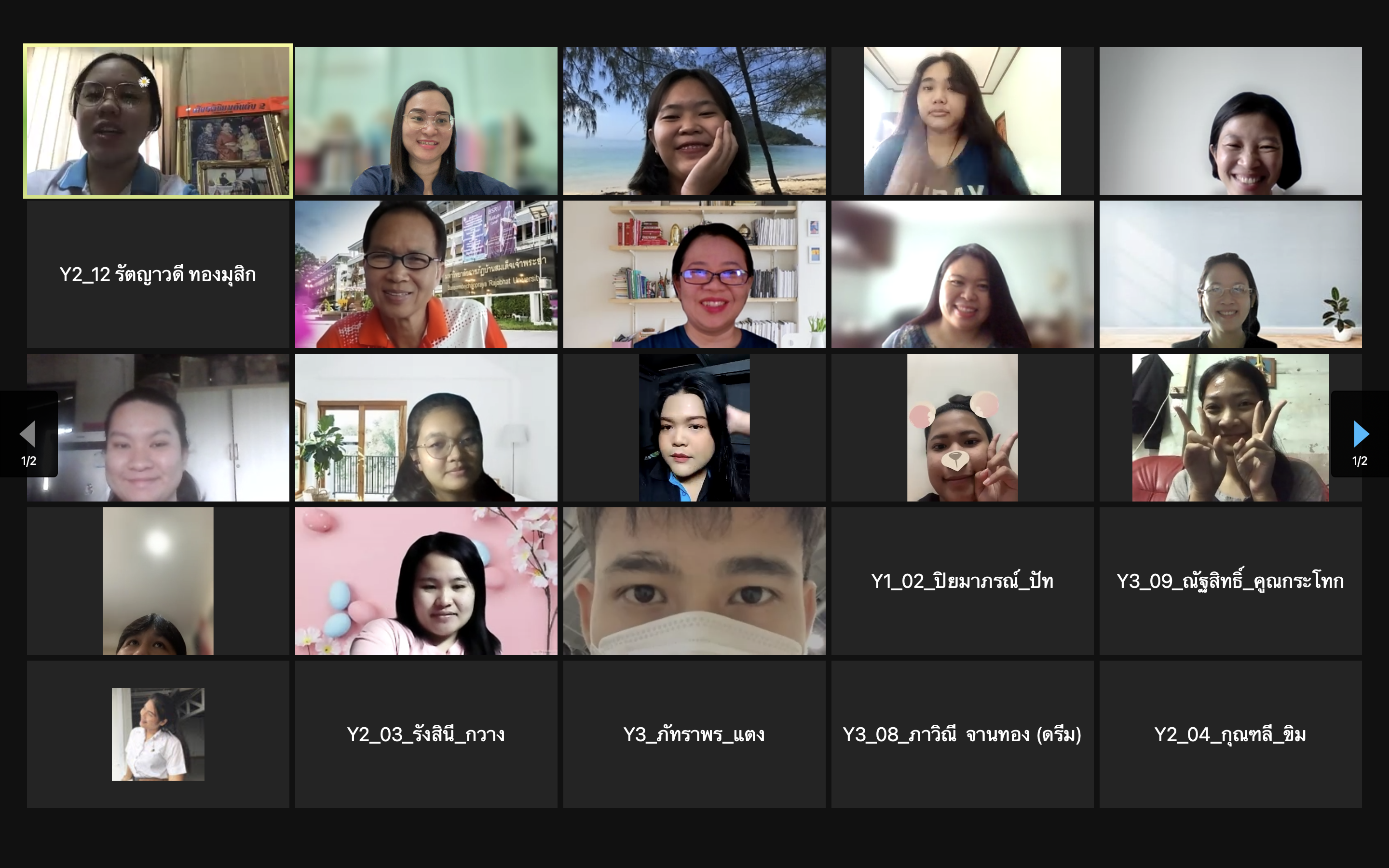Image resolution: width=1389 pixels, height=868 pixels.
Task: Select the video of person wearing white mask
Action: coord(694,581)
